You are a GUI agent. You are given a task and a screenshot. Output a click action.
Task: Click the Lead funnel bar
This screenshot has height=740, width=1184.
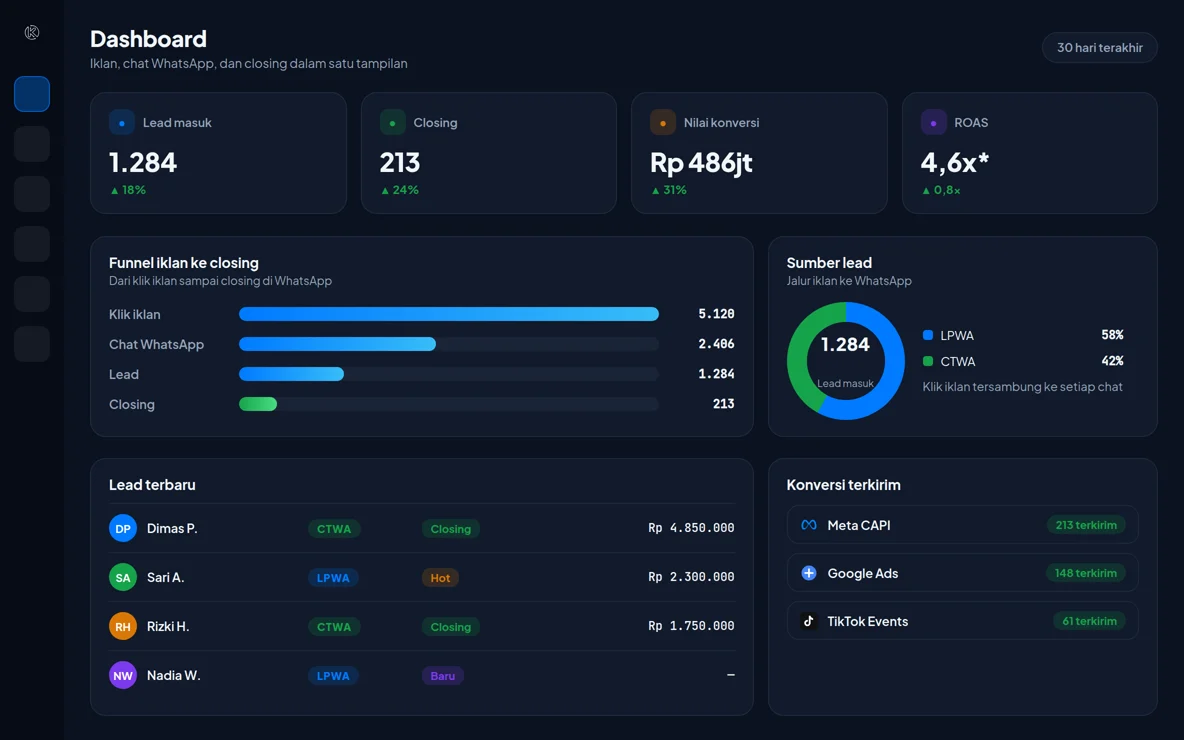pos(291,374)
